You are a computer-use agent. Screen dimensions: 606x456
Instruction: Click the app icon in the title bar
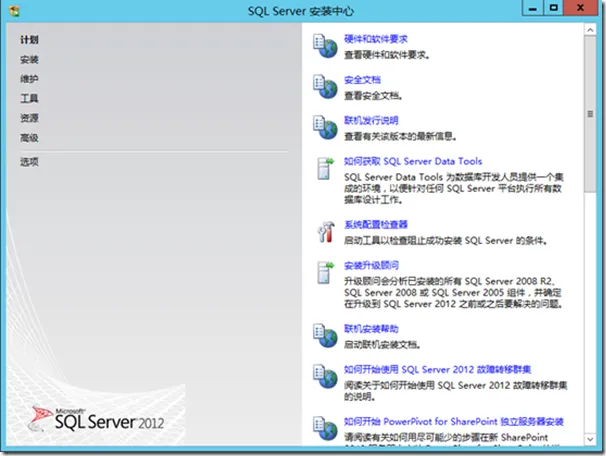14,11
